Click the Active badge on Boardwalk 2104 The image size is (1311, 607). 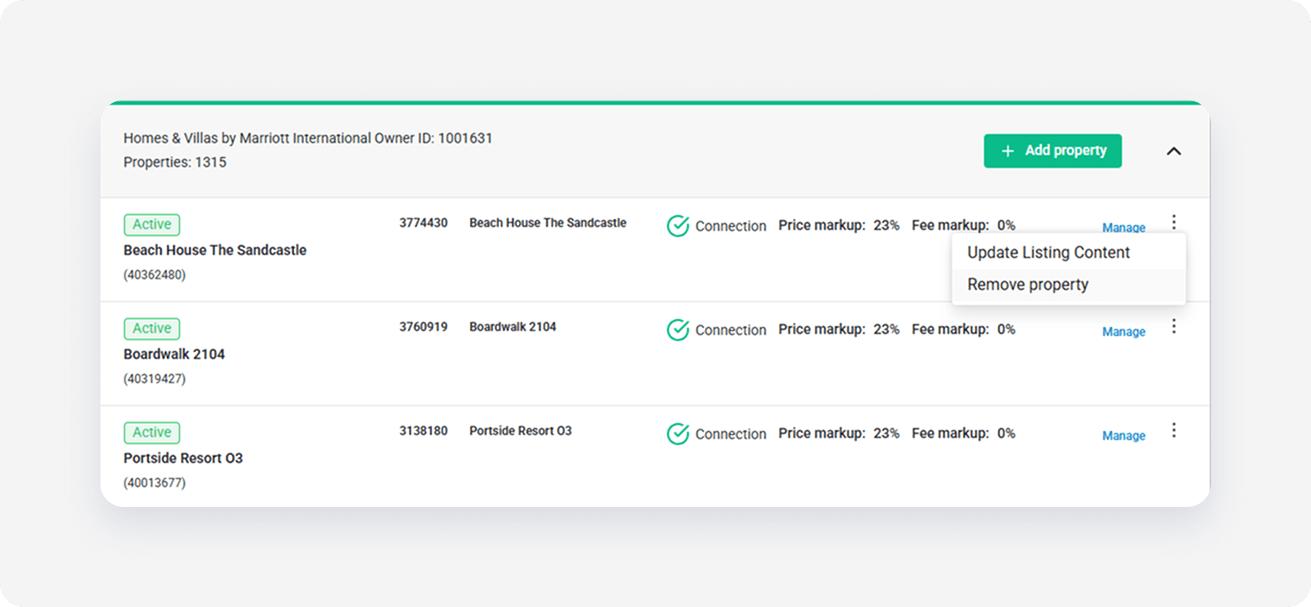(x=152, y=329)
